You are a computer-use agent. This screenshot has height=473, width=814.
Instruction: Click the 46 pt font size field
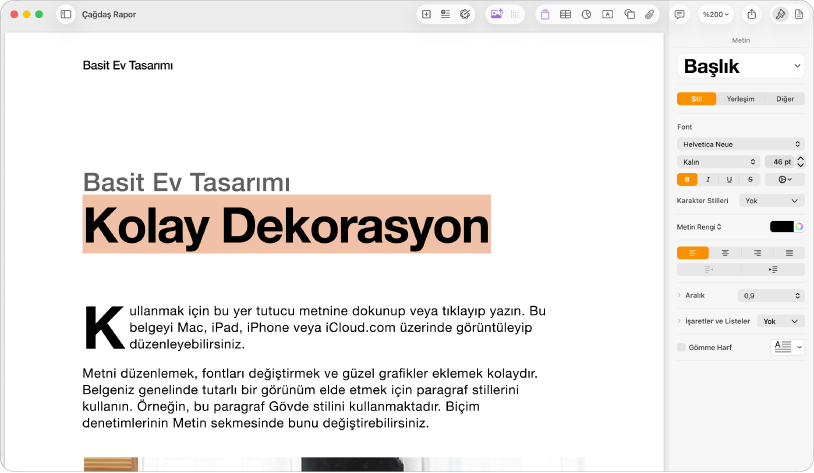779,162
